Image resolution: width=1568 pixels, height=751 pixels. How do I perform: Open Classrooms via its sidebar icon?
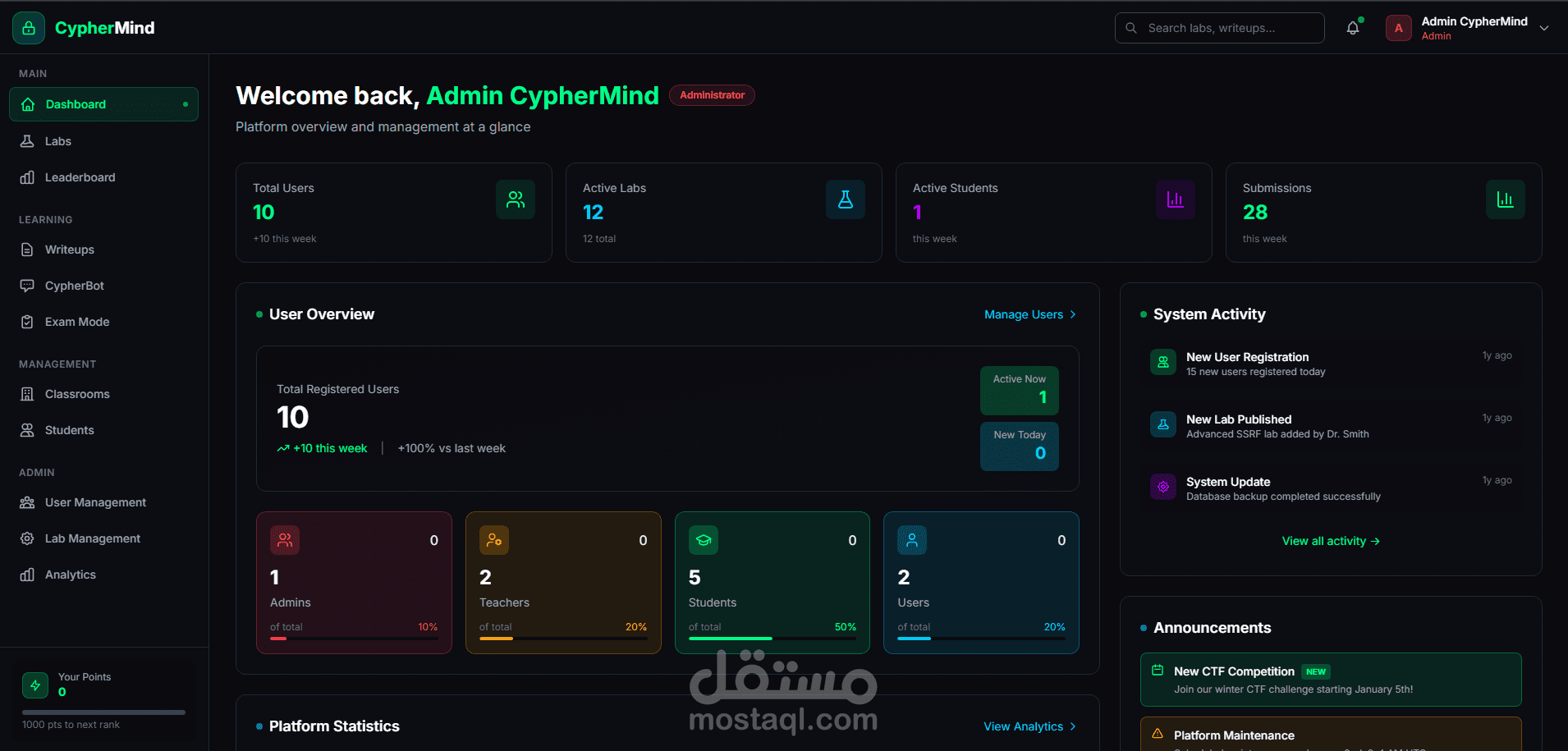pos(27,394)
